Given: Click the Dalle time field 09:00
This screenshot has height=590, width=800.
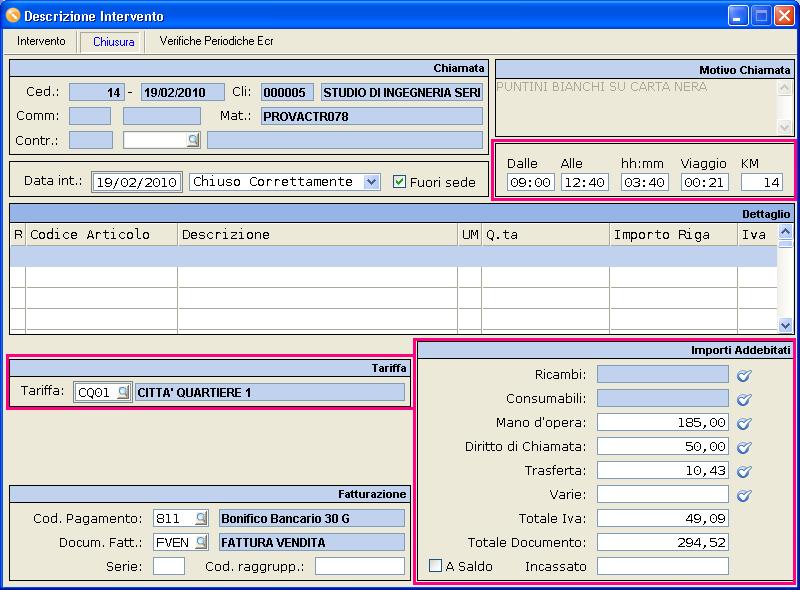Looking at the screenshot, I should (530, 182).
